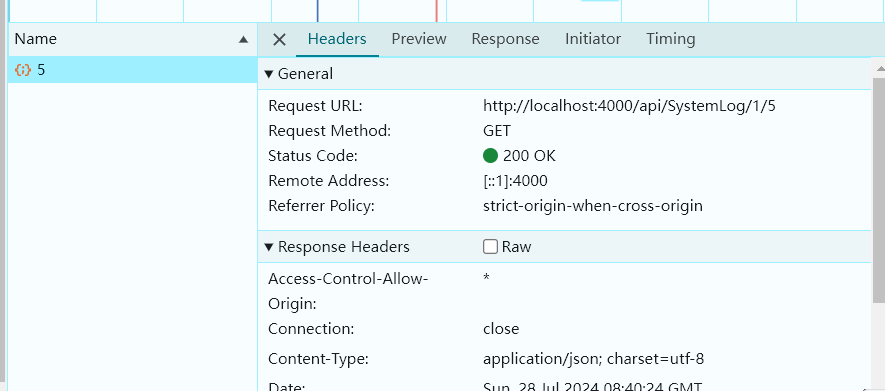Click the blue marker line in timeline

point(318,11)
